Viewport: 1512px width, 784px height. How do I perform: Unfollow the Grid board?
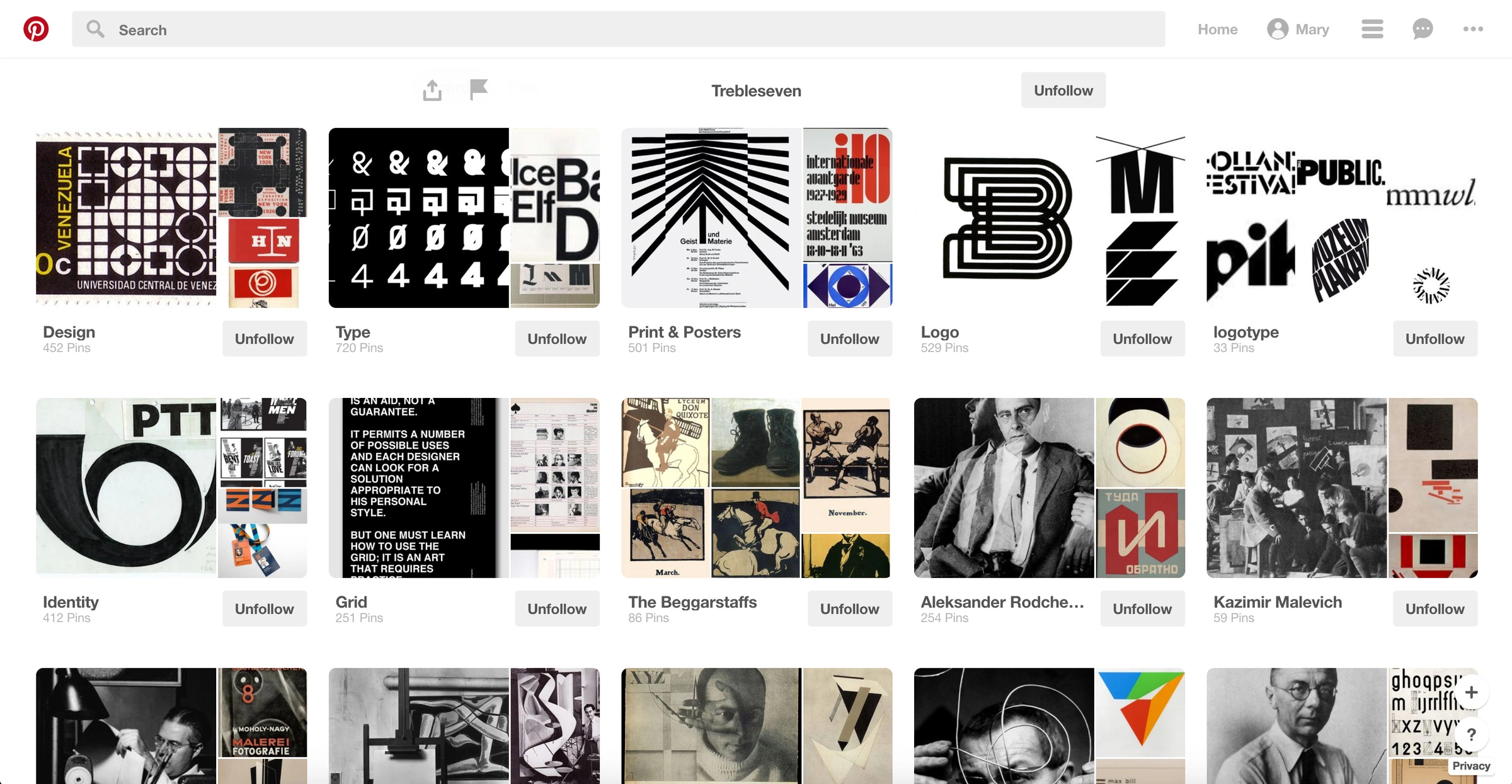557,609
